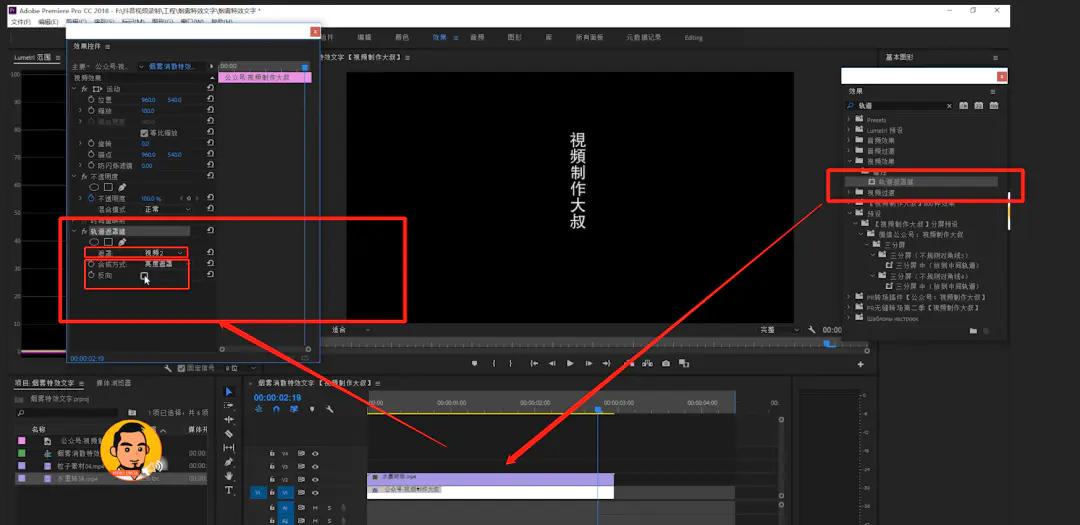This screenshot has width=1080, height=525.
Task: Reset the 位置 position parameter
Action: coord(210,100)
